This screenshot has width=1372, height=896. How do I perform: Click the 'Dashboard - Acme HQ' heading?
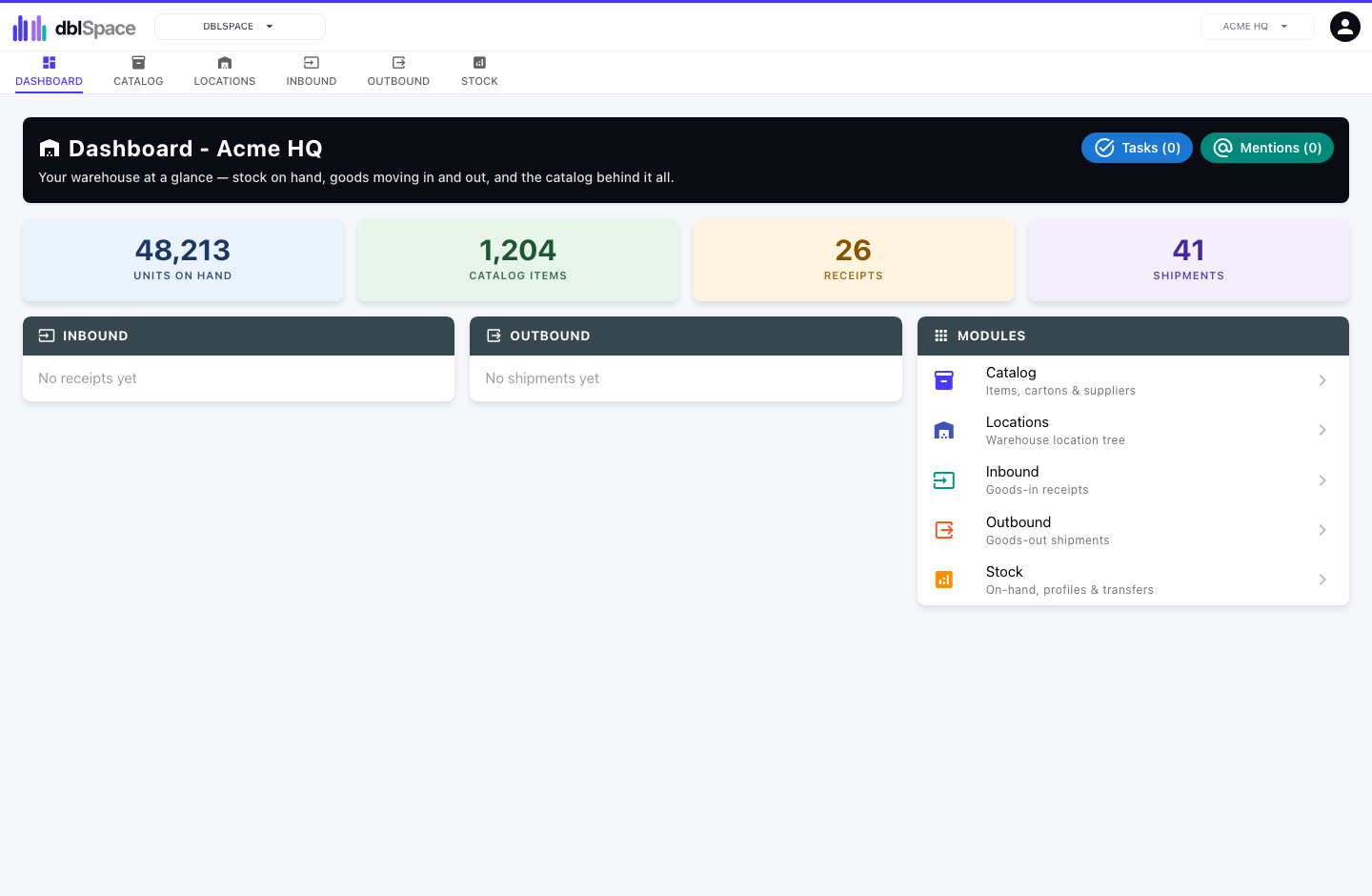click(x=195, y=149)
